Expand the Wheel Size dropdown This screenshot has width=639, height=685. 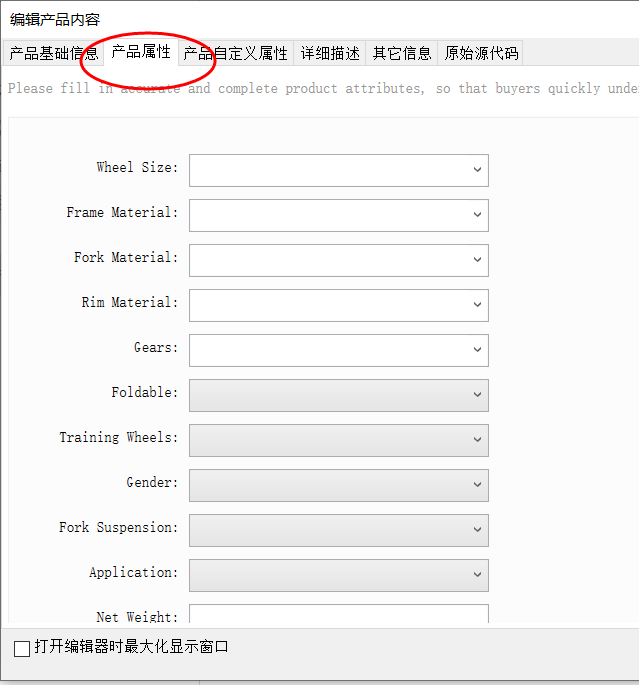[x=338, y=170]
